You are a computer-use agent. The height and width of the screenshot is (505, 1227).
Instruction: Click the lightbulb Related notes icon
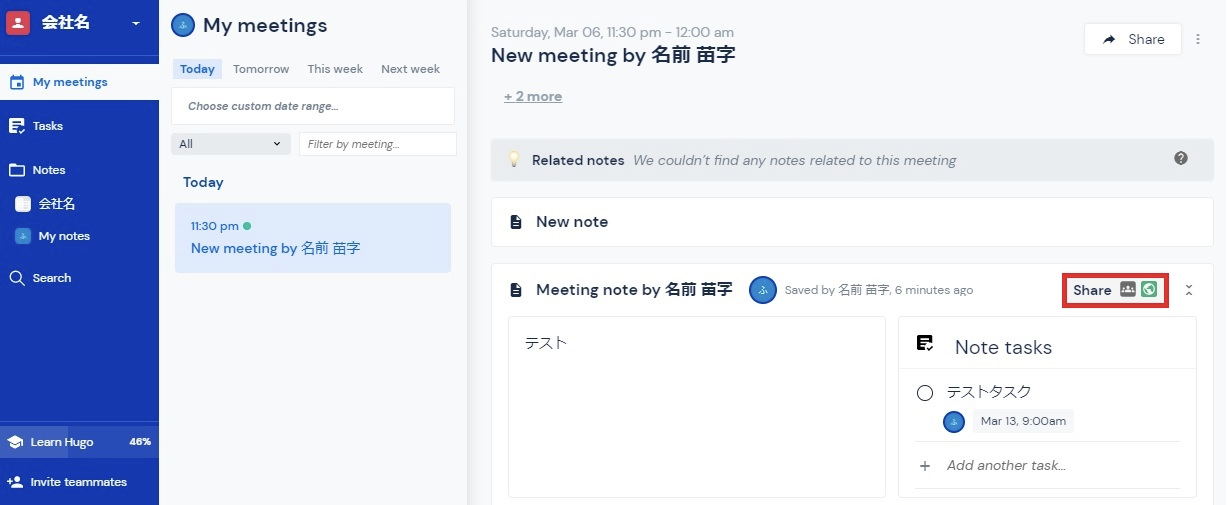click(514, 160)
